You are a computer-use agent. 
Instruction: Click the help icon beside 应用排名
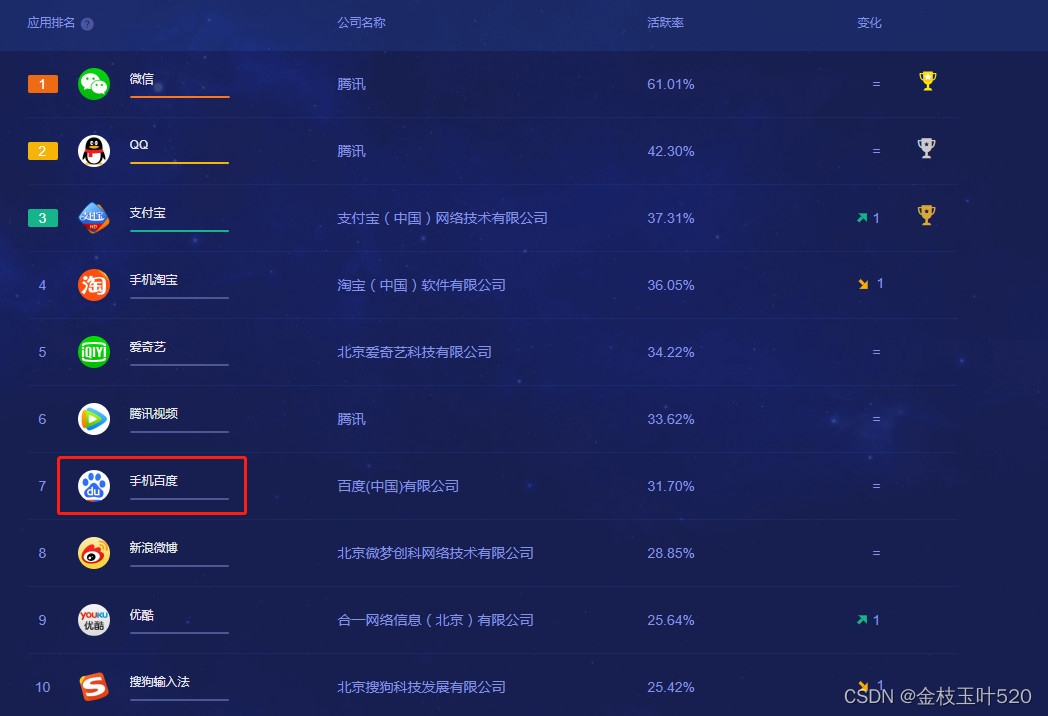(x=87, y=24)
